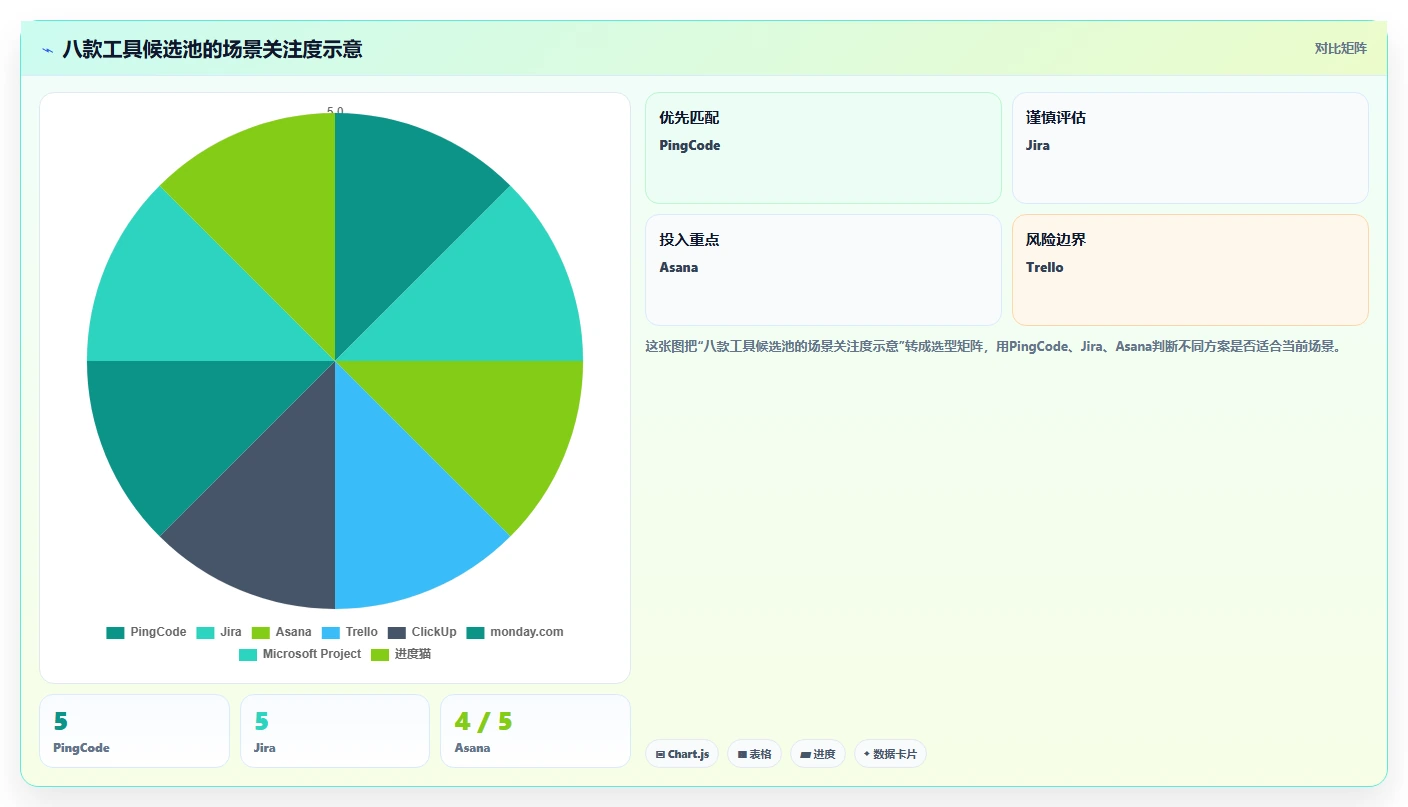Click the Jira score card showing 5
Viewport: 1408px width, 807px height.
[x=335, y=731]
